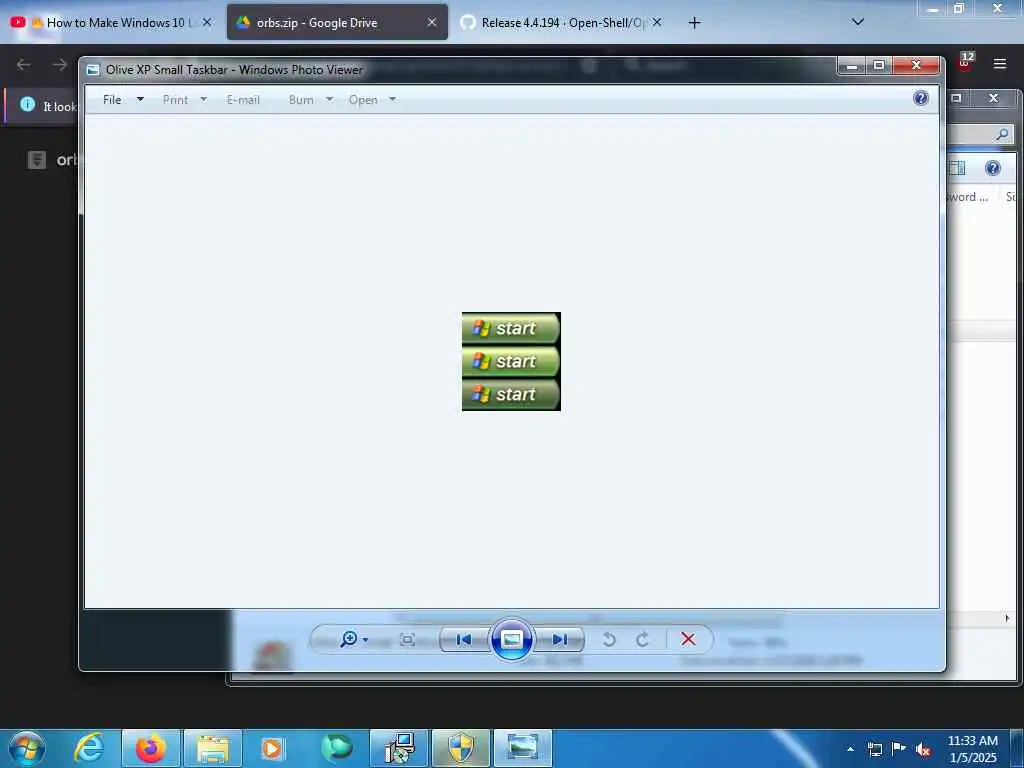The image size is (1024, 768).
Task: Click the actual size button
Action: point(407,639)
